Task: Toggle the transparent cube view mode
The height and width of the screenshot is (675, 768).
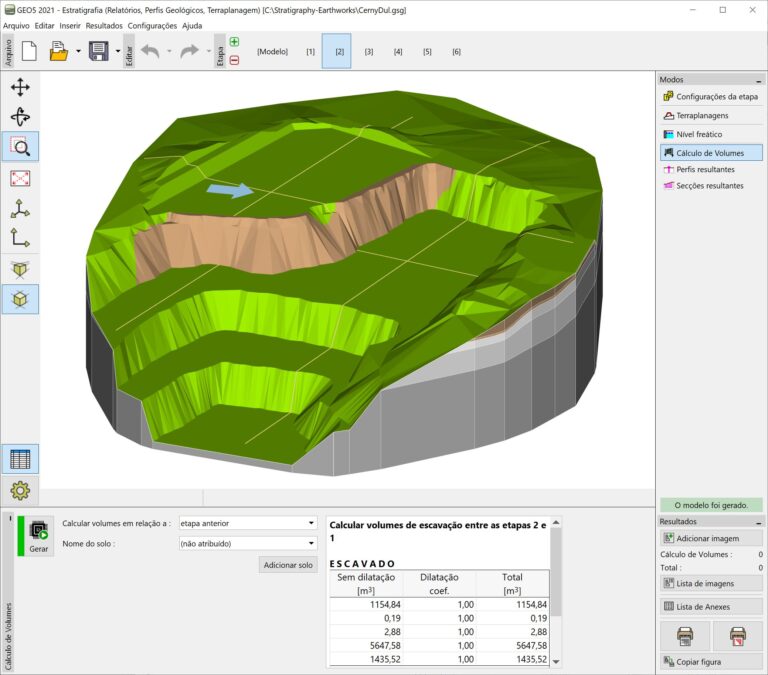Action: click(x=20, y=268)
